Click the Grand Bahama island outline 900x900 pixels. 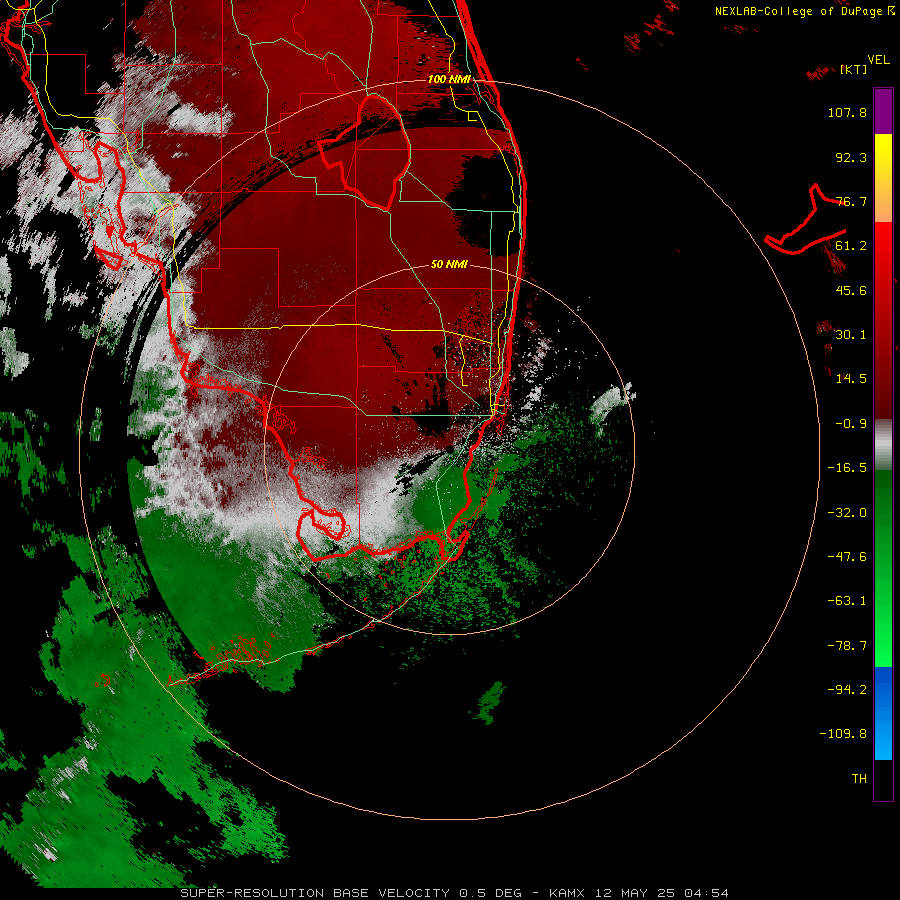click(x=806, y=220)
